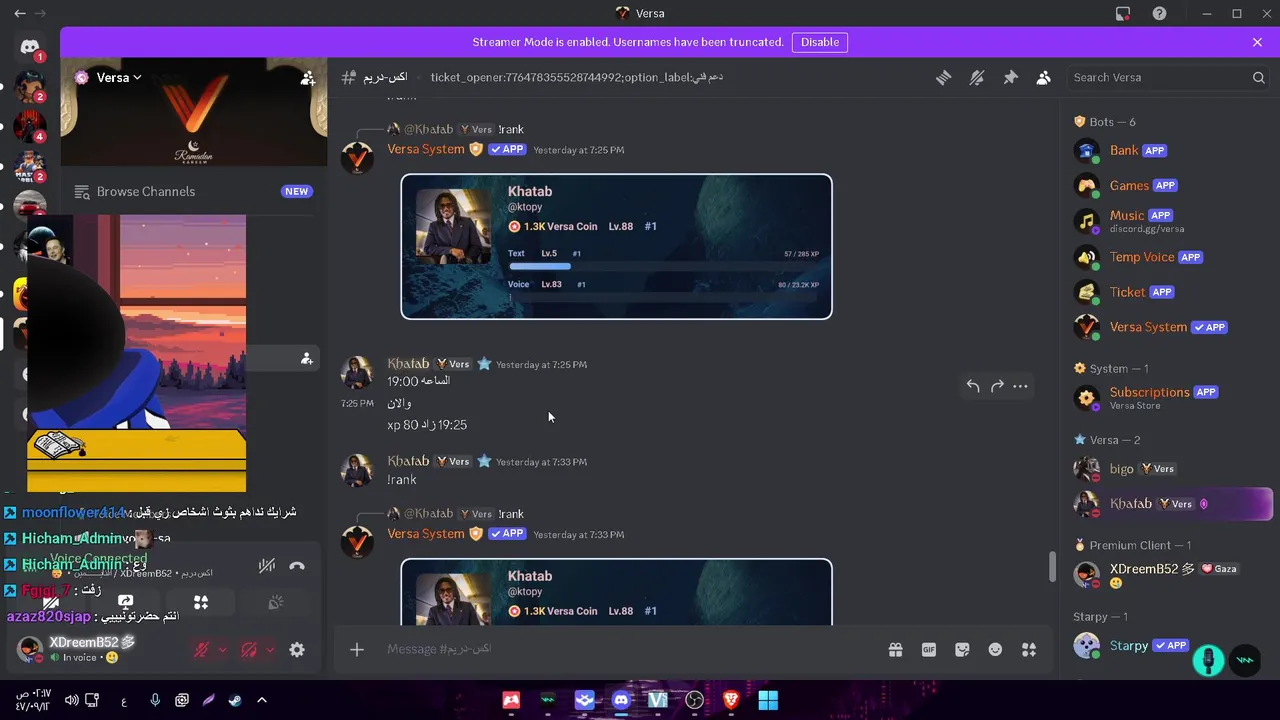Open microphone input options arrow
Viewport: 1280px width, 720px height.
222,650
